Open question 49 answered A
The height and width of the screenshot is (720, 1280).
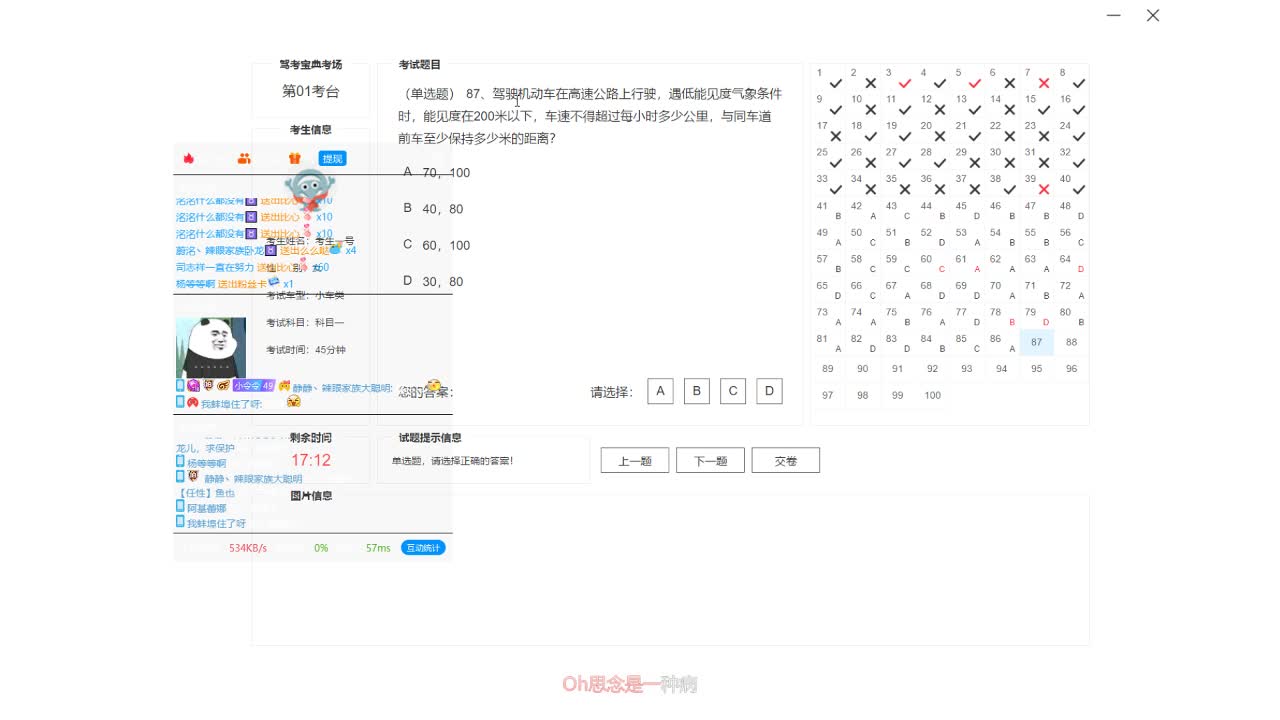828,237
